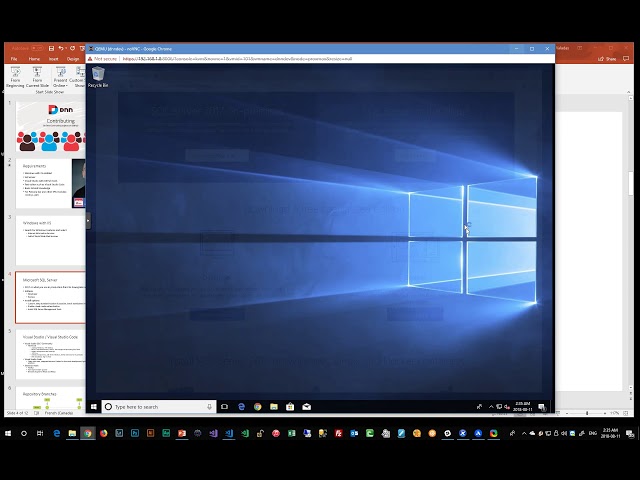Viewport: 640px width, 480px height.
Task: Open the Present Online dropdown
Action: (x=60, y=78)
